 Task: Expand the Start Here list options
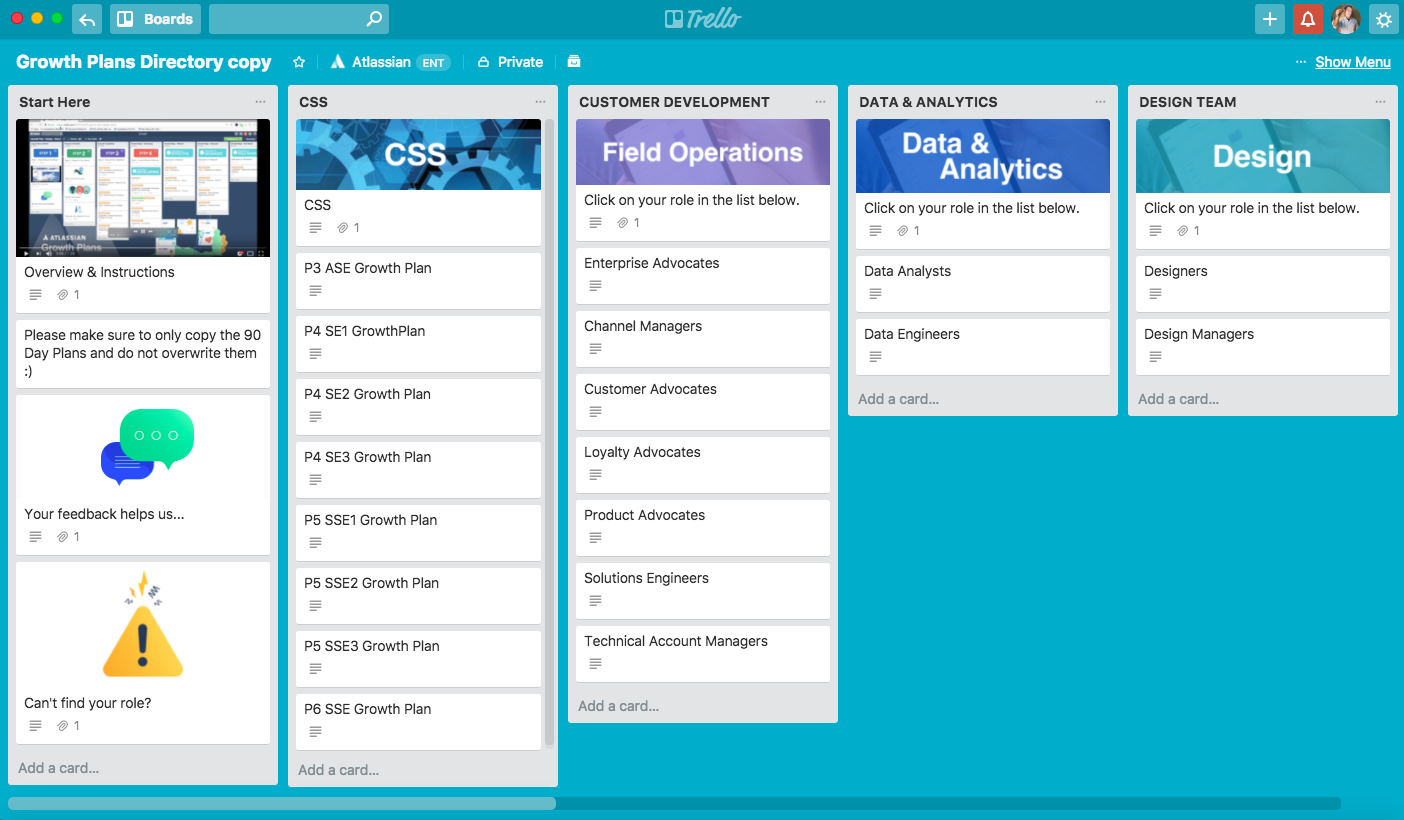(x=261, y=101)
